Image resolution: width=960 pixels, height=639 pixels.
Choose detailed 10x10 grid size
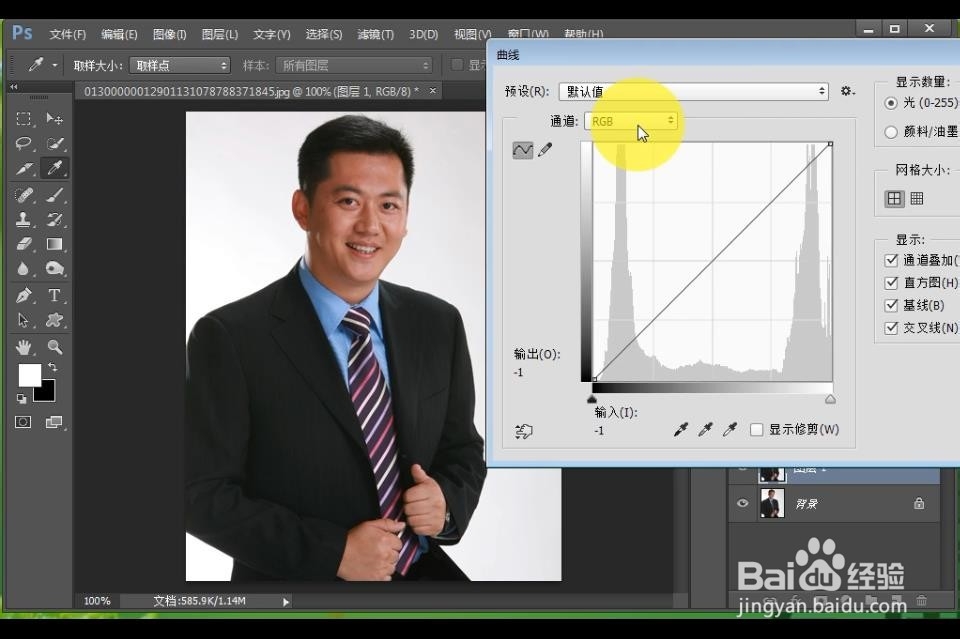(x=917, y=198)
